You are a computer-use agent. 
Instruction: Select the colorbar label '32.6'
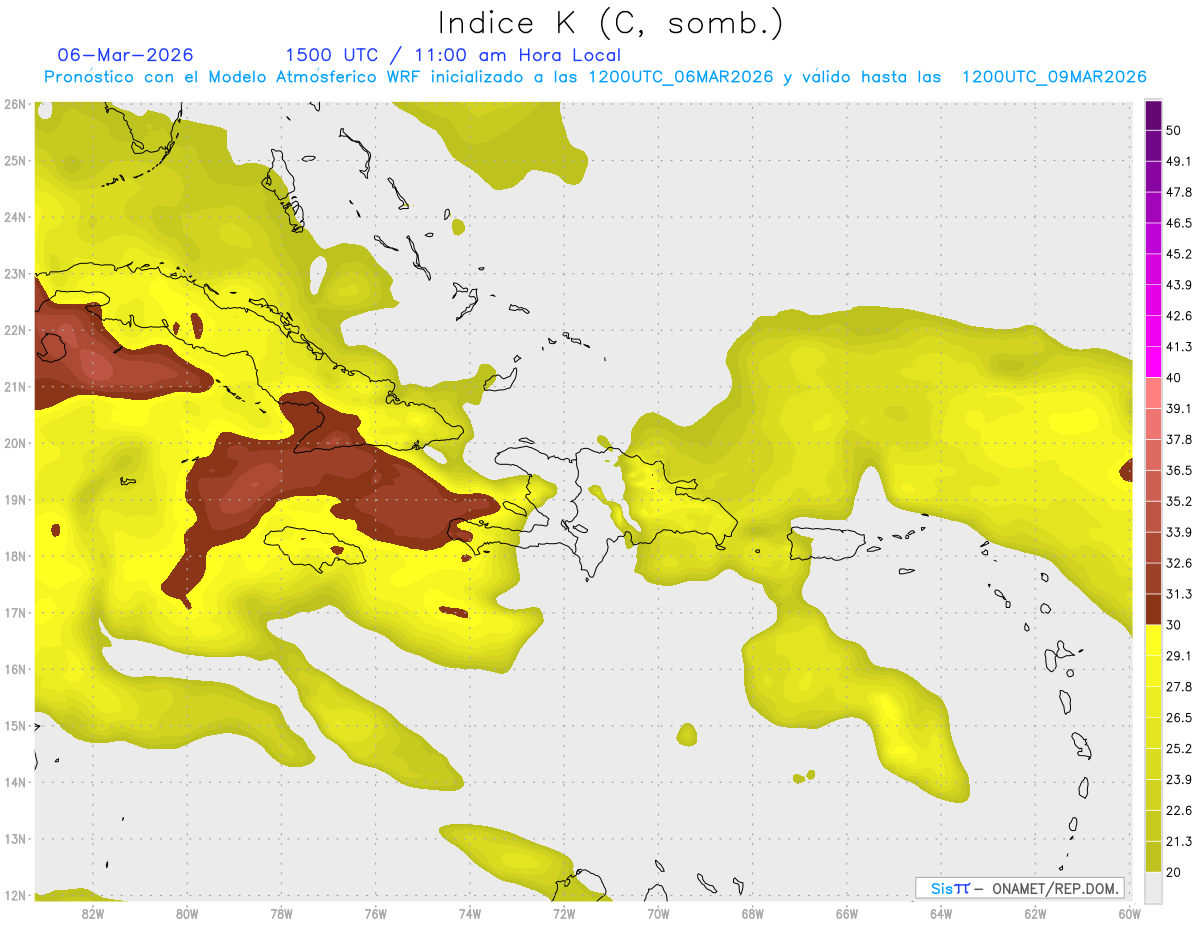[1179, 563]
